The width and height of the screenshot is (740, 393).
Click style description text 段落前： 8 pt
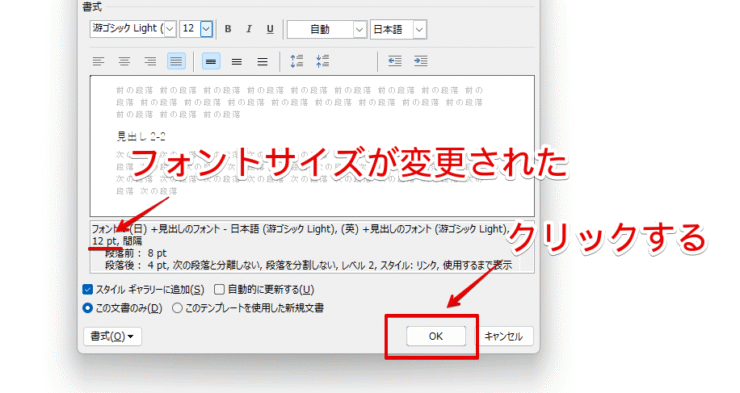pos(136,253)
